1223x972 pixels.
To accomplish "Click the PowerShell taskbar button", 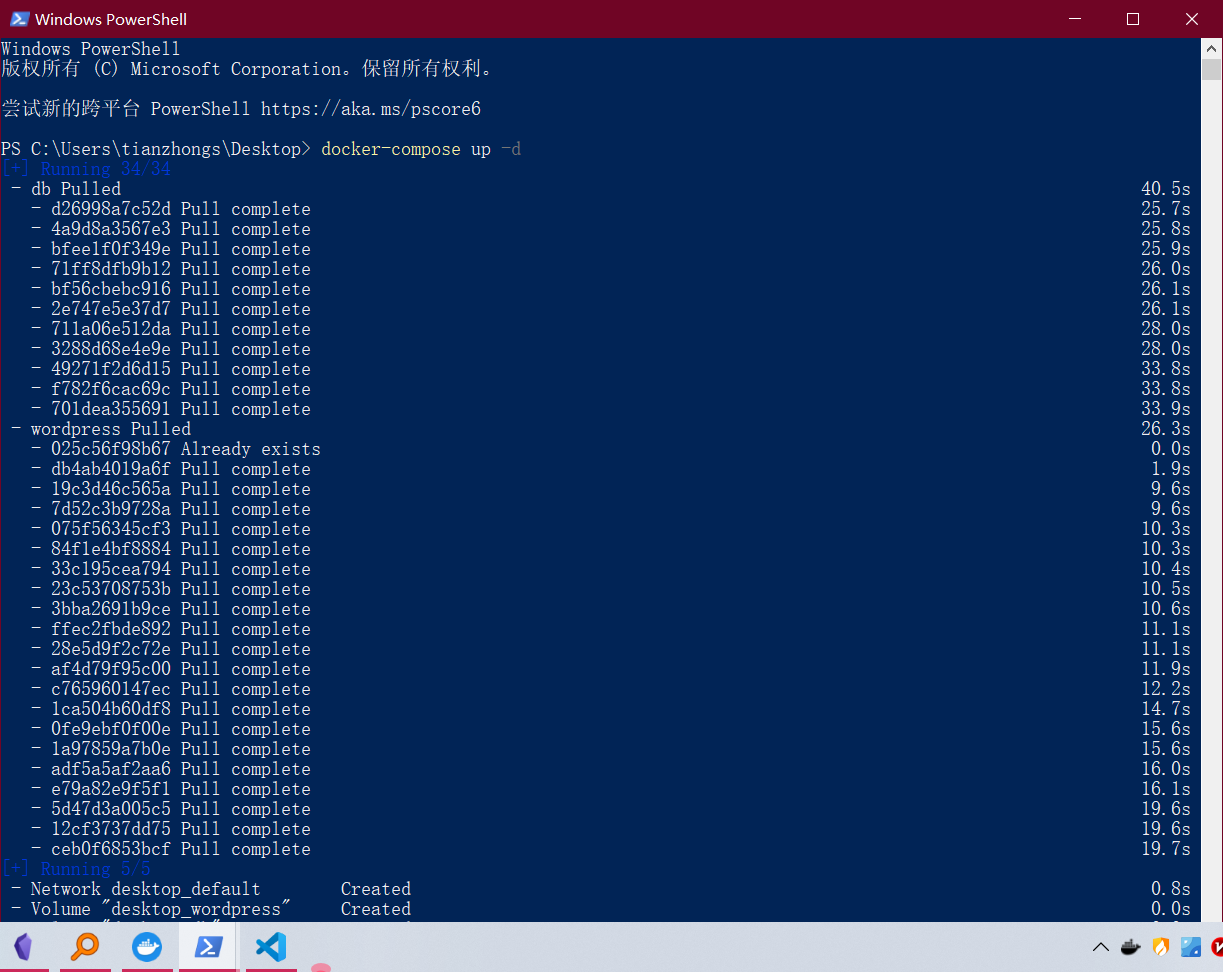I will click(x=208, y=946).
